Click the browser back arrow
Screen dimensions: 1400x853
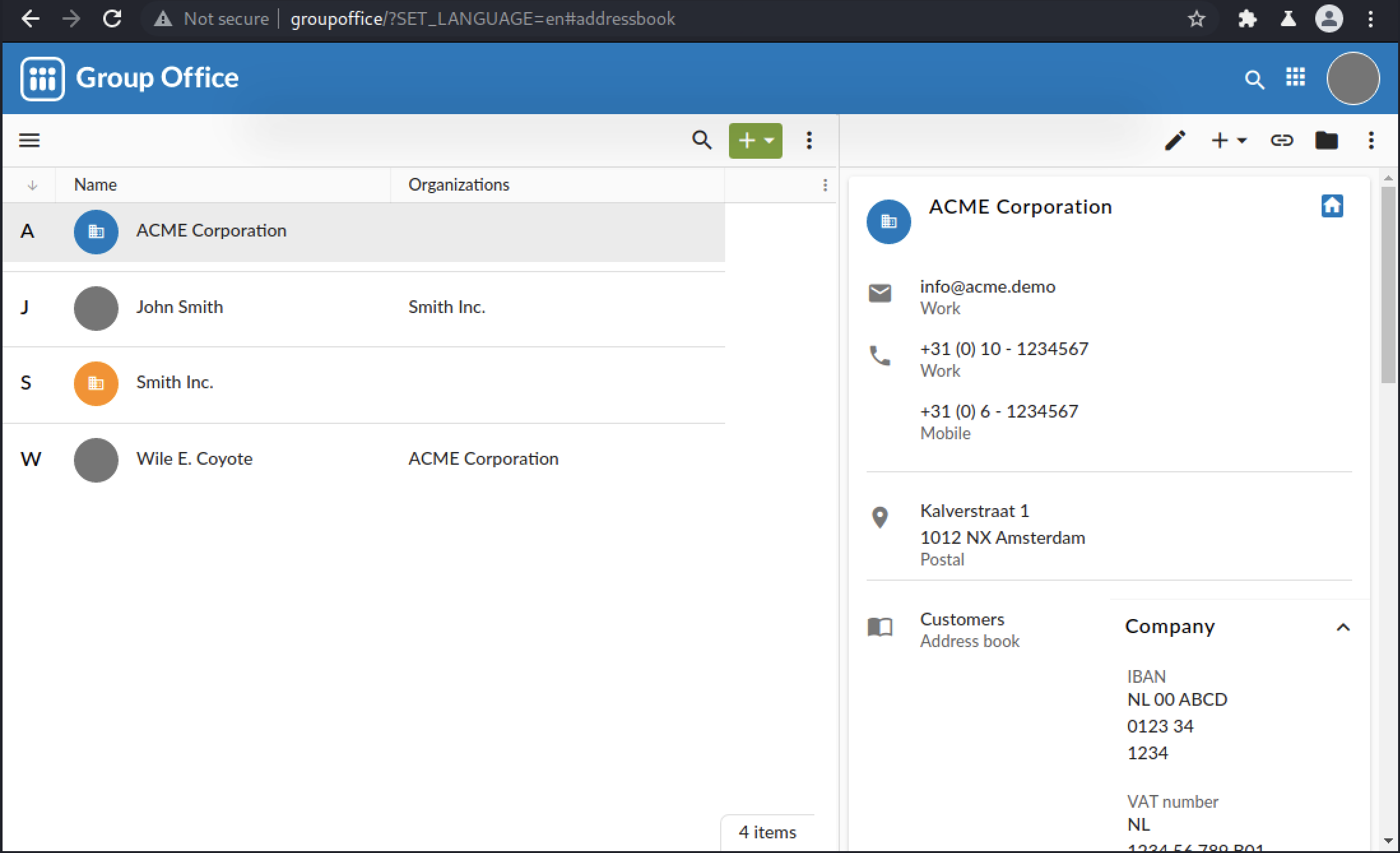[x=30, y=18]
